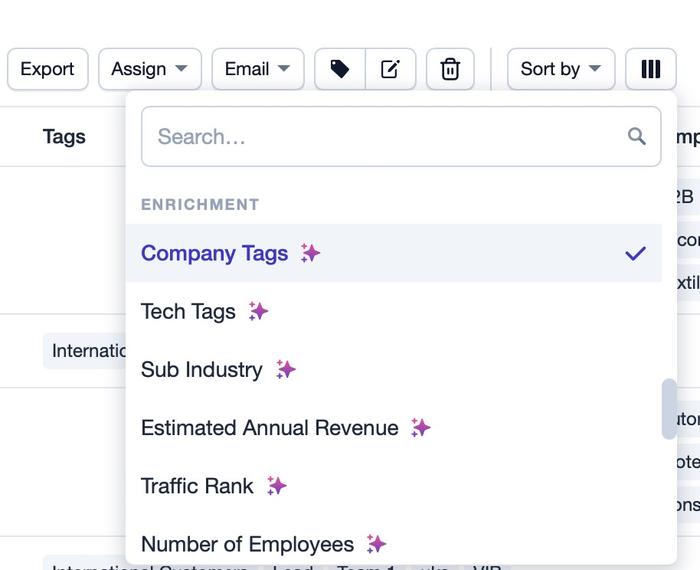Viewport: 700px width, 570px height.
Task: Open the columns layout icon button
Action: [x=650, y=69]
